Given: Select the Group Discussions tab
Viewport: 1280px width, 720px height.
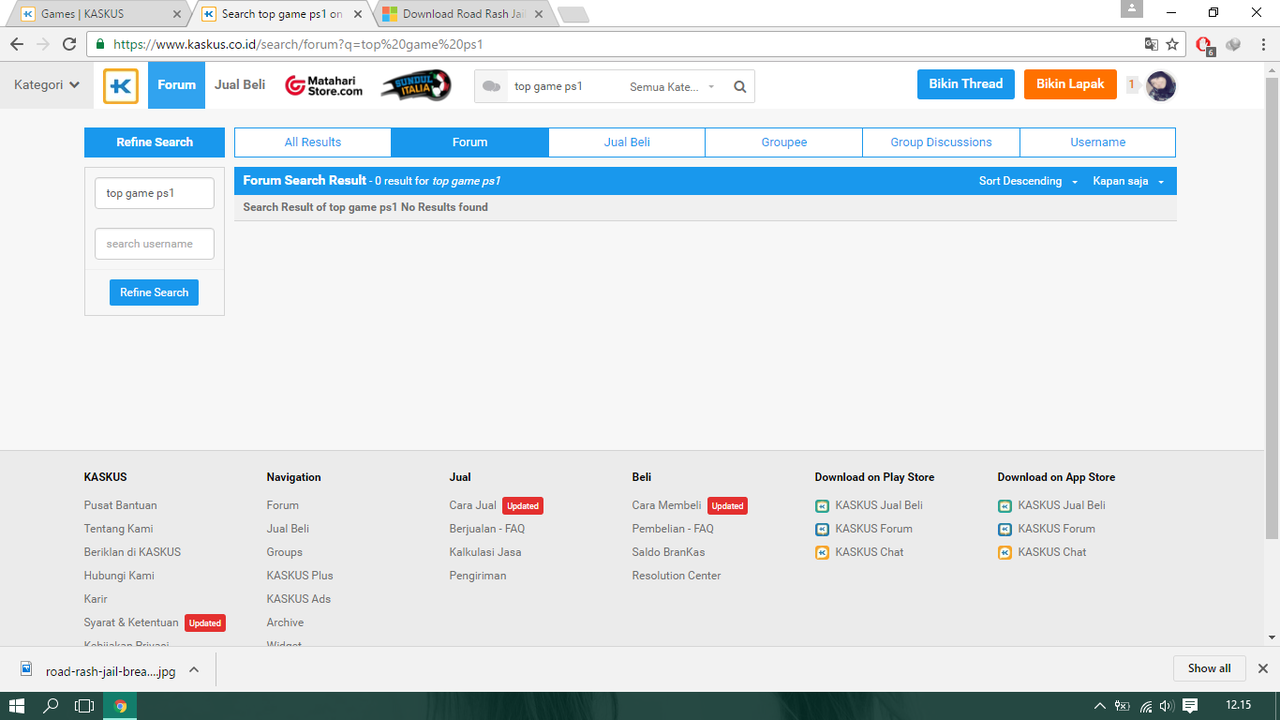Looking at the screenshot, I should coord(941,142).
